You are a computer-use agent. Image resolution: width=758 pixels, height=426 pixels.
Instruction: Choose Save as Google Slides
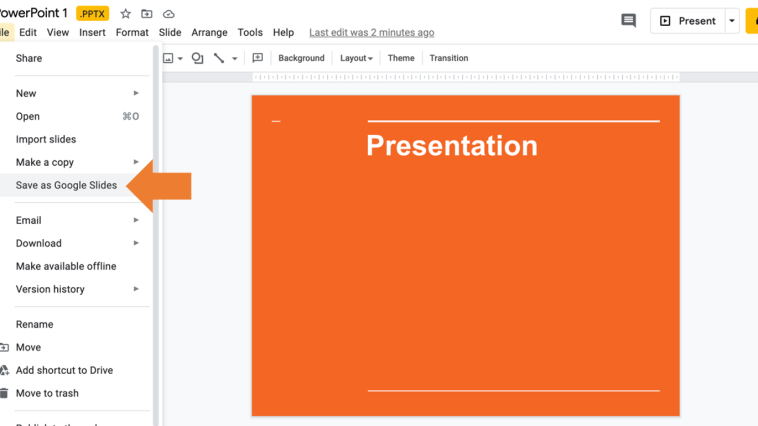[x=66, y=185]
